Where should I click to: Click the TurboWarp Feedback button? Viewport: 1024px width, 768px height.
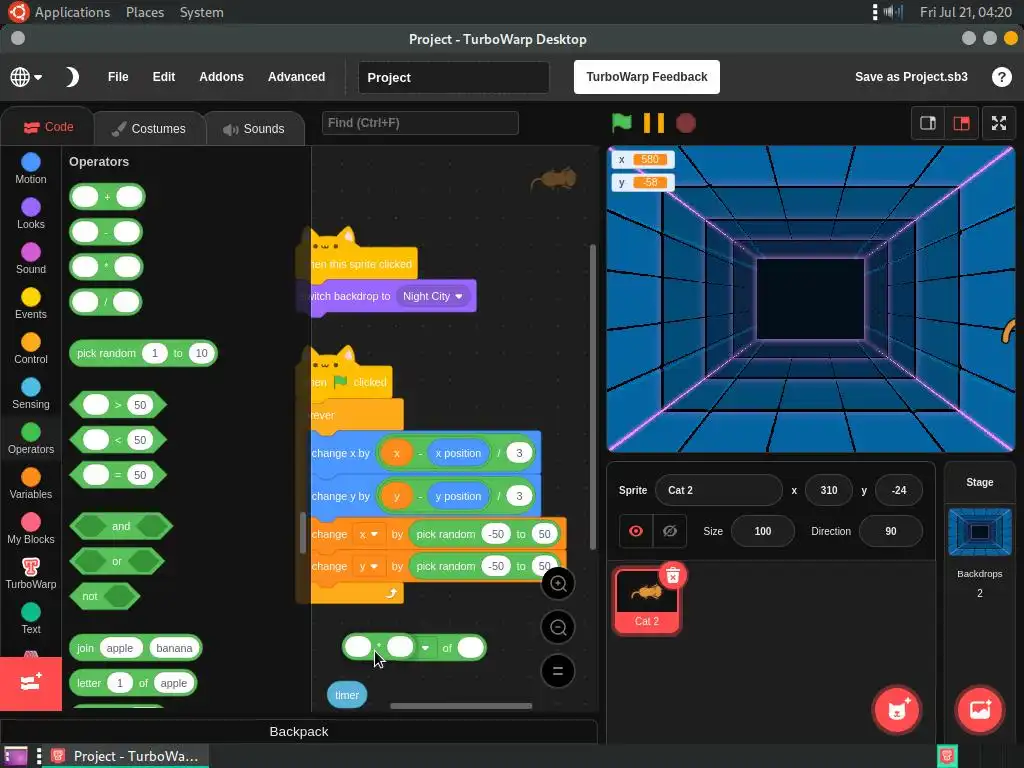pyautogui.click(x=647, y=77)
